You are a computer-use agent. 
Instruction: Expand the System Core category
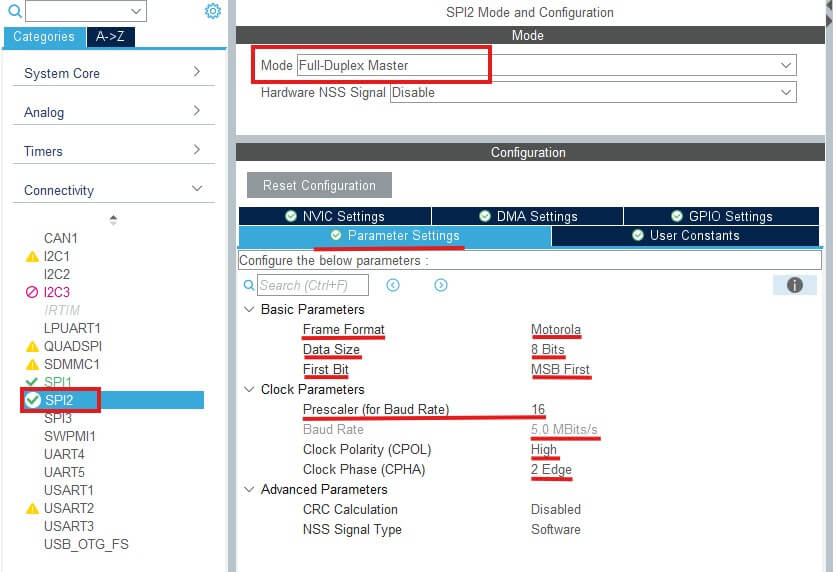point(197,73)
